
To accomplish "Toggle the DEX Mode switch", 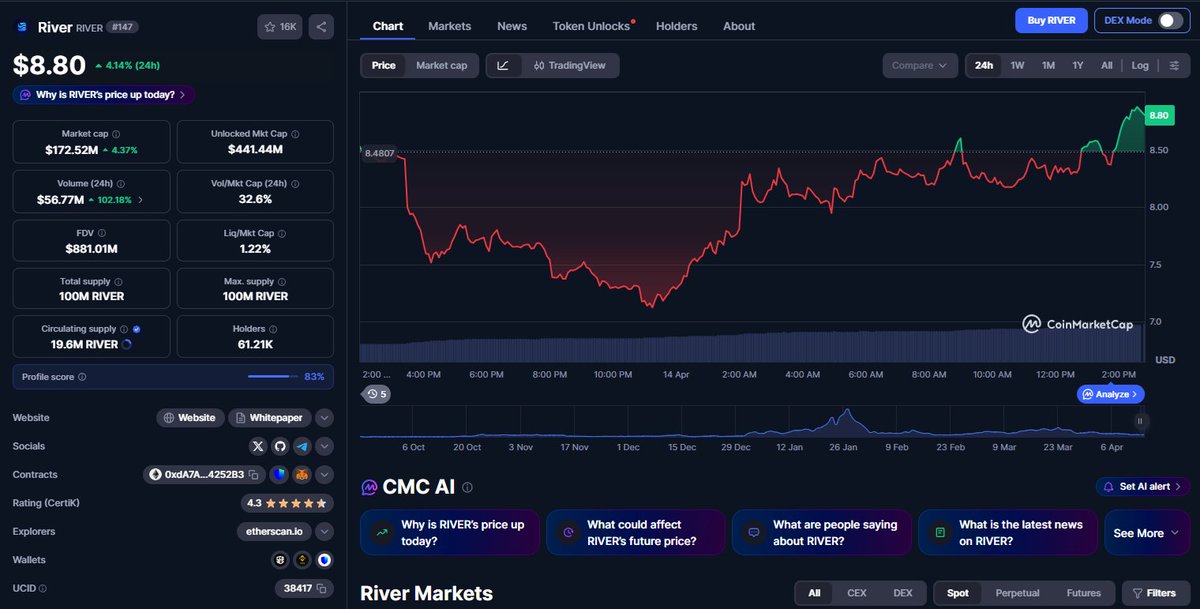I will click(x=1170, y=20).
